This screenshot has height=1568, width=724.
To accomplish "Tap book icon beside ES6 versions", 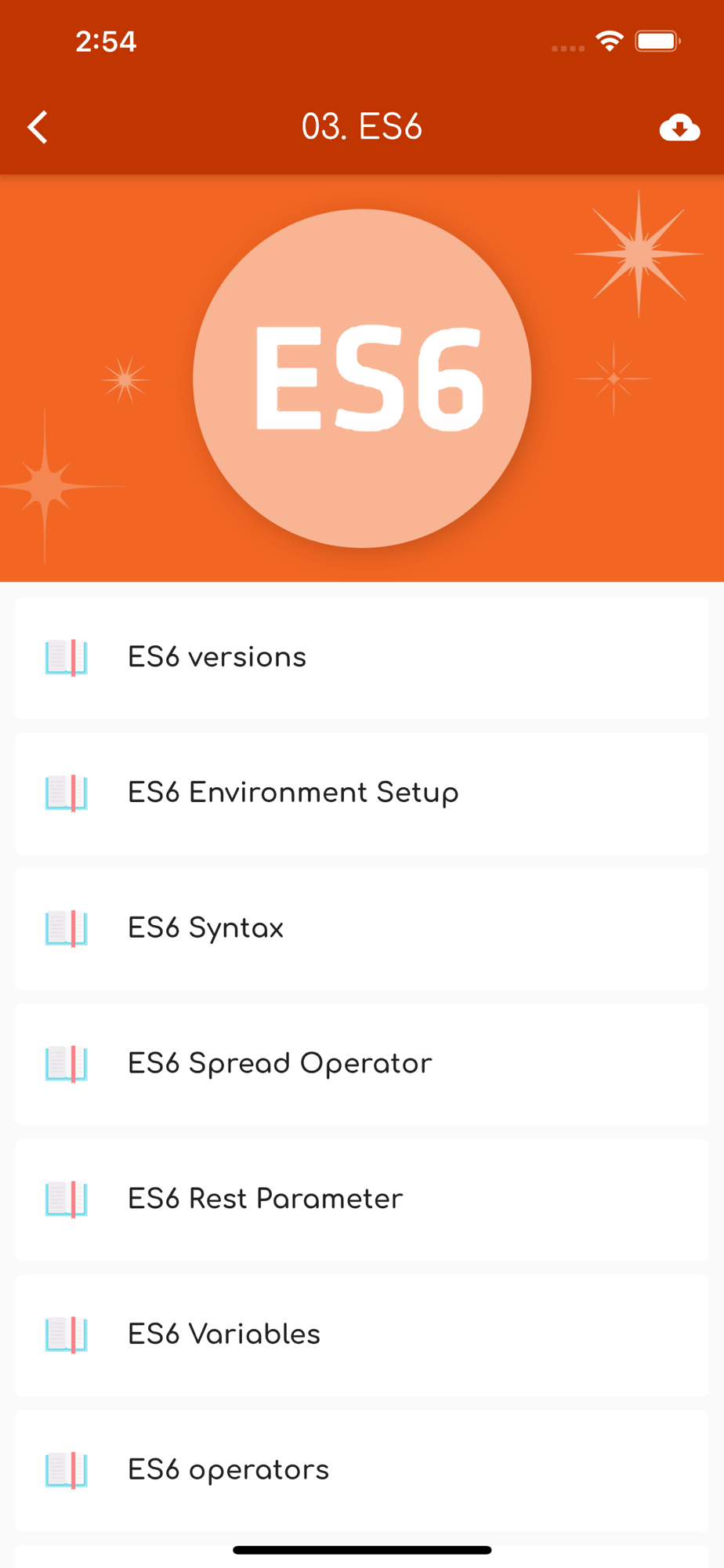I will pos(67,658).
